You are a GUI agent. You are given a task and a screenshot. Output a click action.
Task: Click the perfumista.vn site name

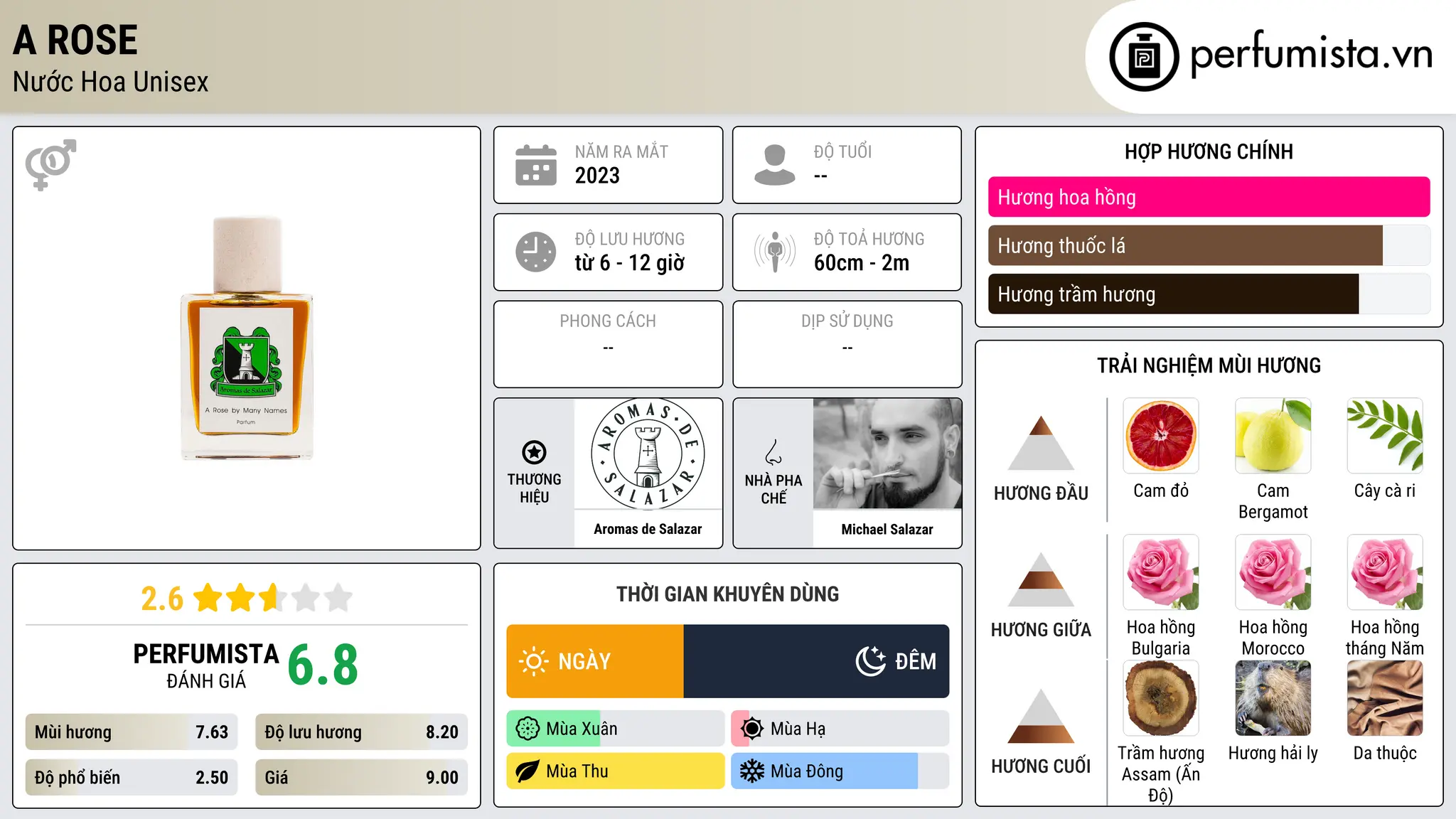[1312, 55]
